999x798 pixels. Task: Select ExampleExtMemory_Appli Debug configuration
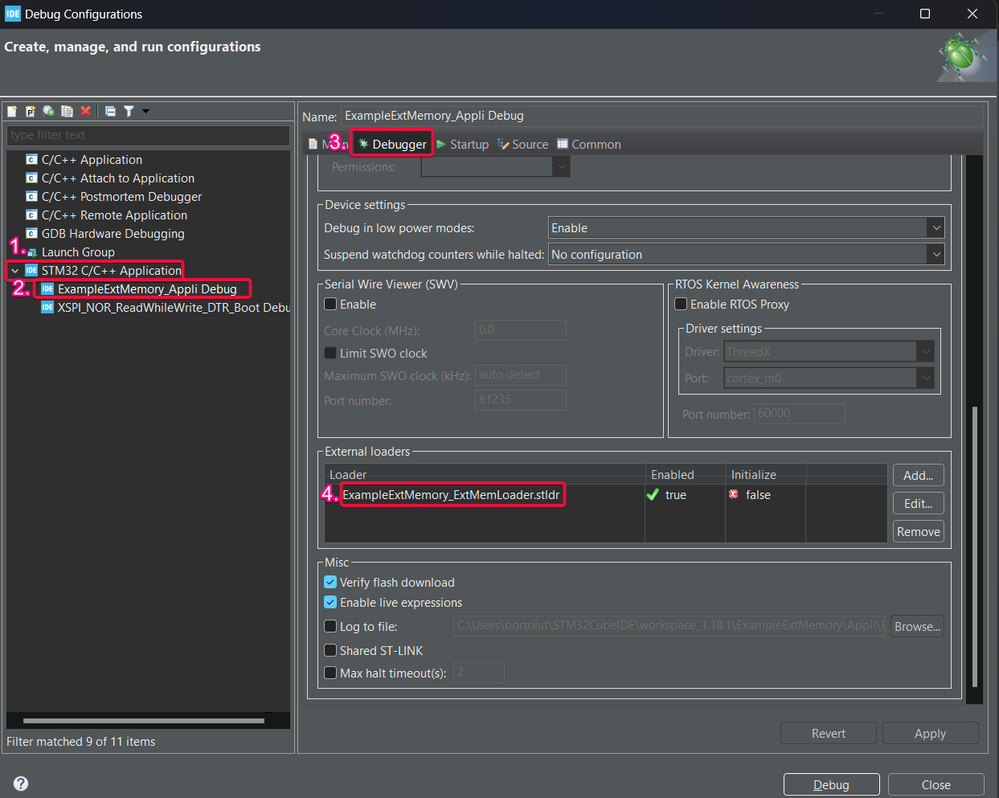pos(147,289)
